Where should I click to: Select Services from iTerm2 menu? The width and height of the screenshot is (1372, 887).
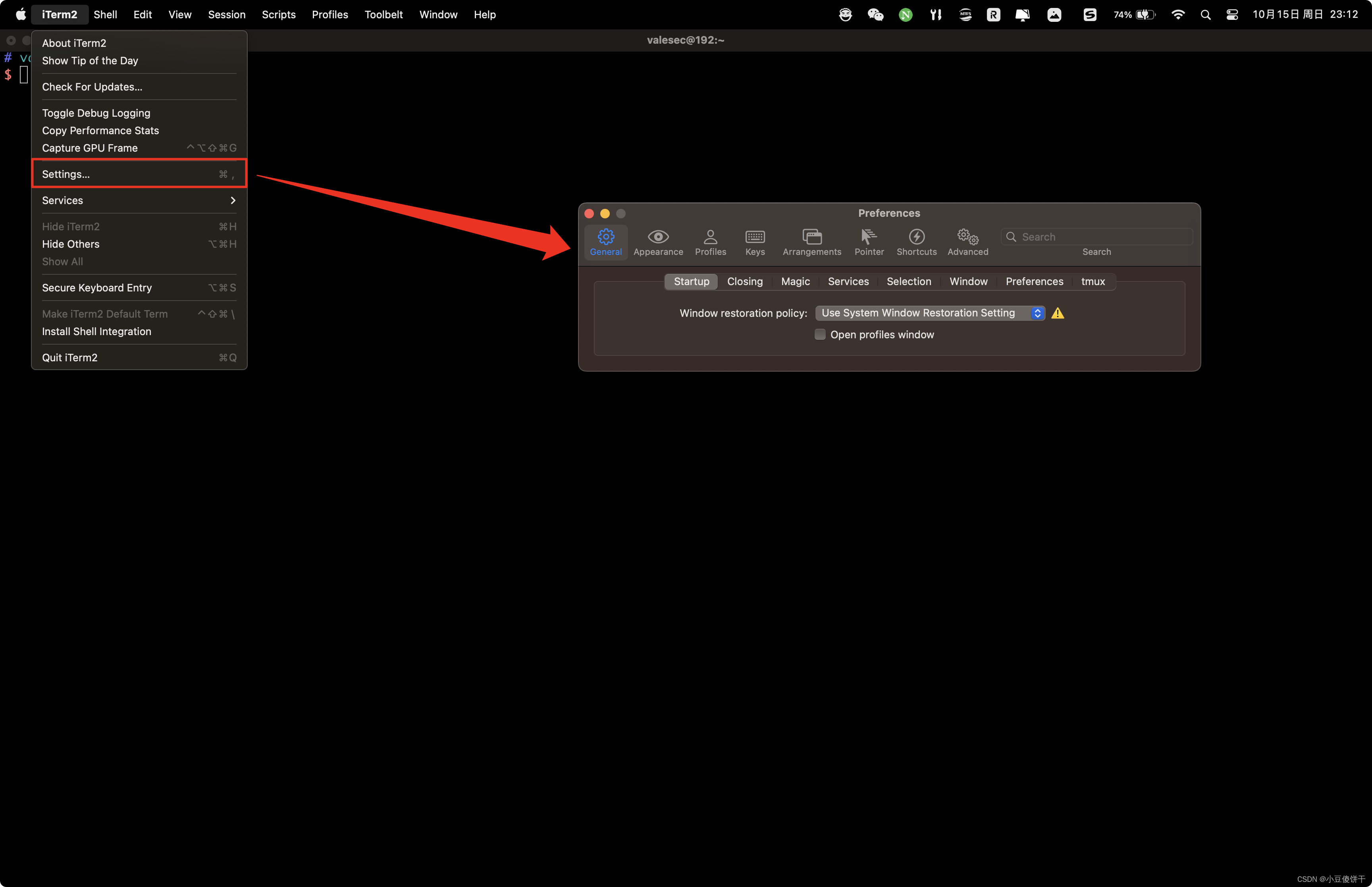62,200
